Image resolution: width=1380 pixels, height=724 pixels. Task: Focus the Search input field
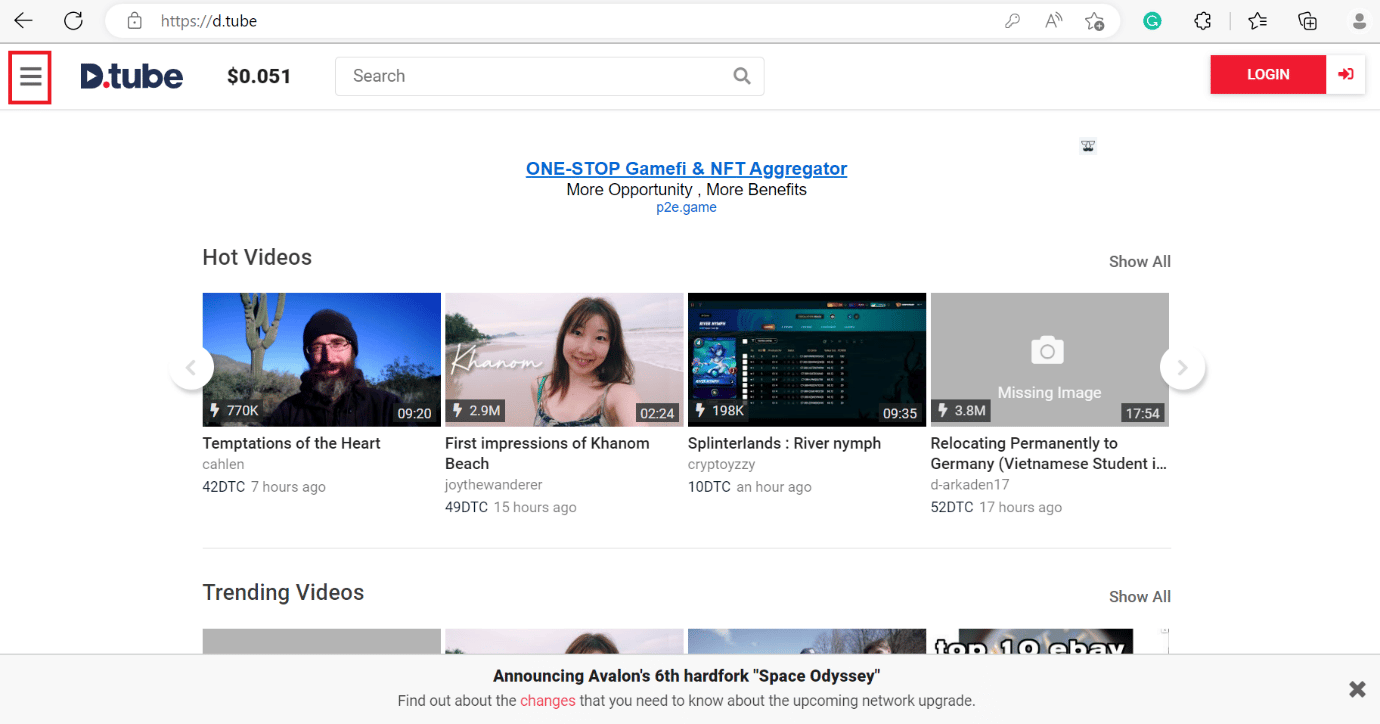point(535,76)
